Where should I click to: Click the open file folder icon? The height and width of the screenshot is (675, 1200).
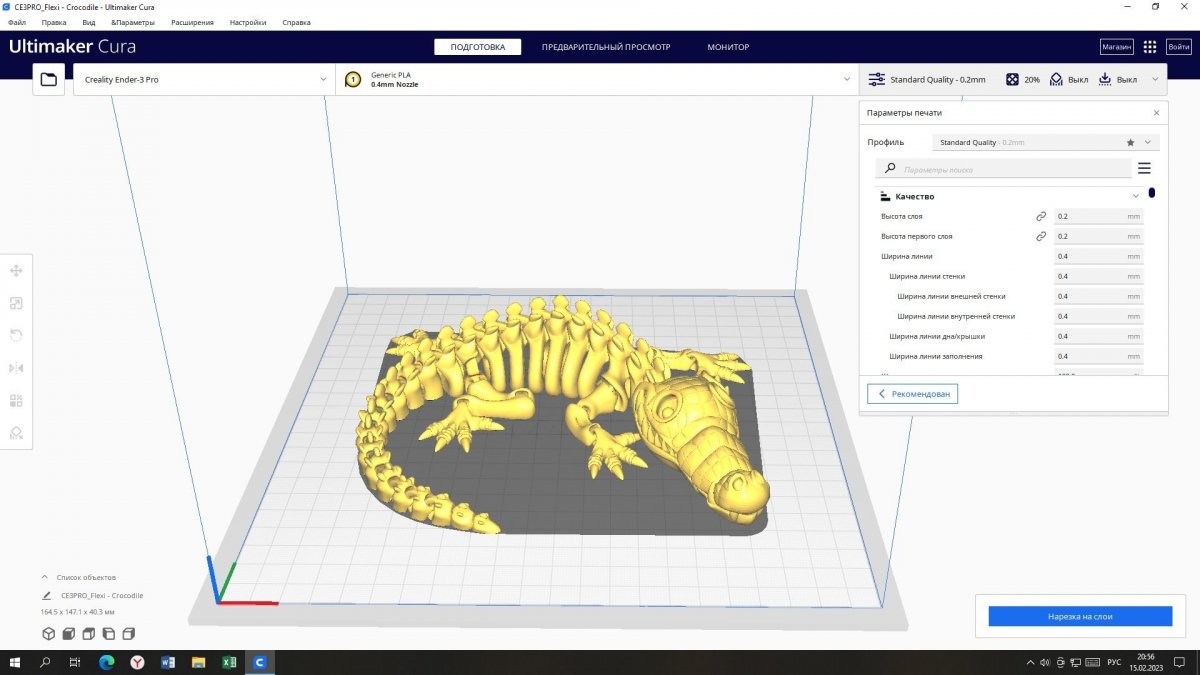click(49, 79)
